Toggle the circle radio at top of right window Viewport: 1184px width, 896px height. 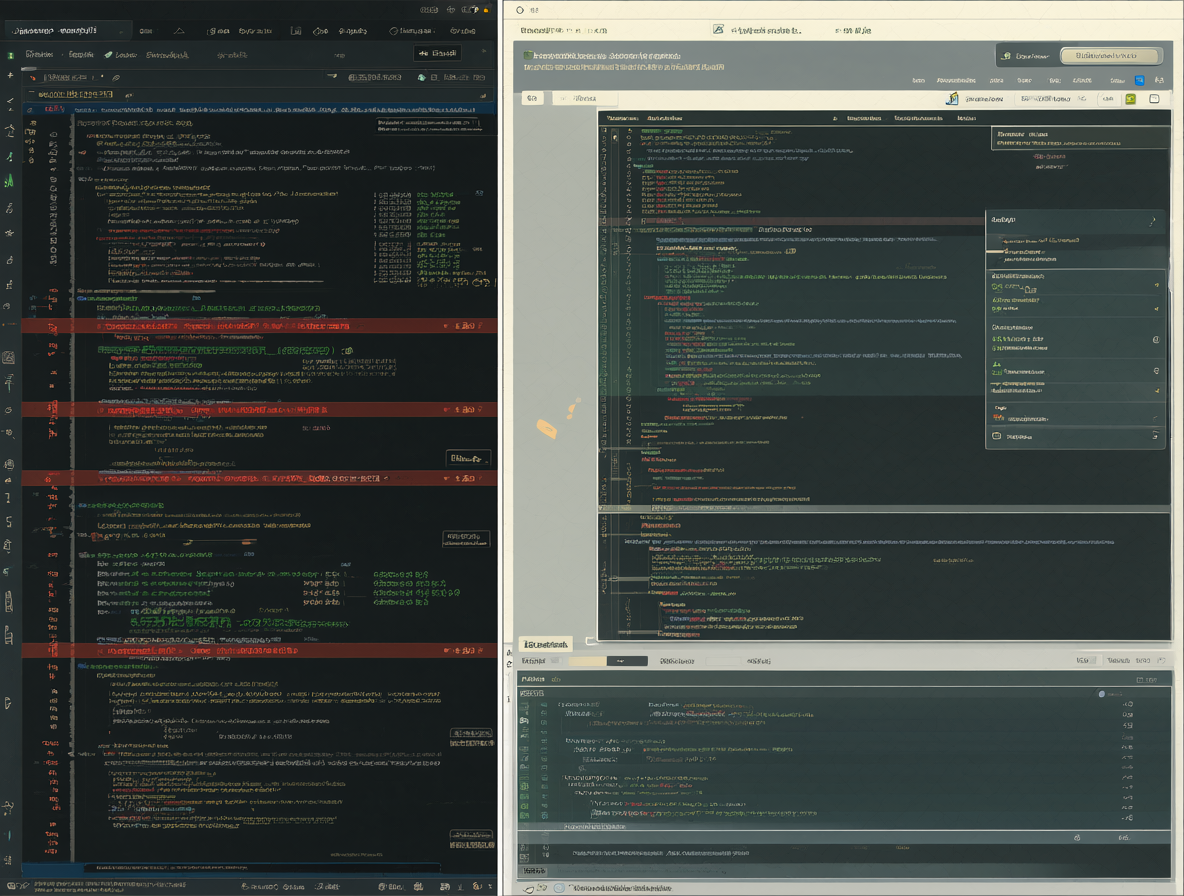coord(520,11)
